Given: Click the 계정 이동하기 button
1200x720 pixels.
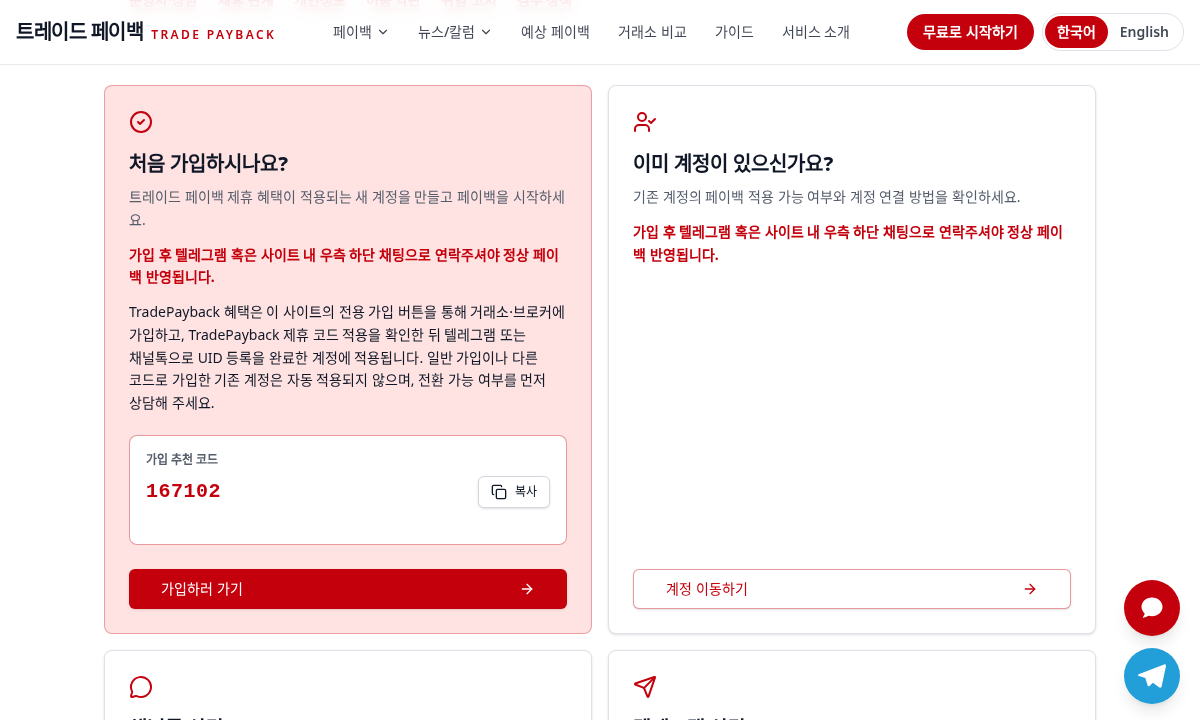Looking at the screenshot, I should point(852,589).
